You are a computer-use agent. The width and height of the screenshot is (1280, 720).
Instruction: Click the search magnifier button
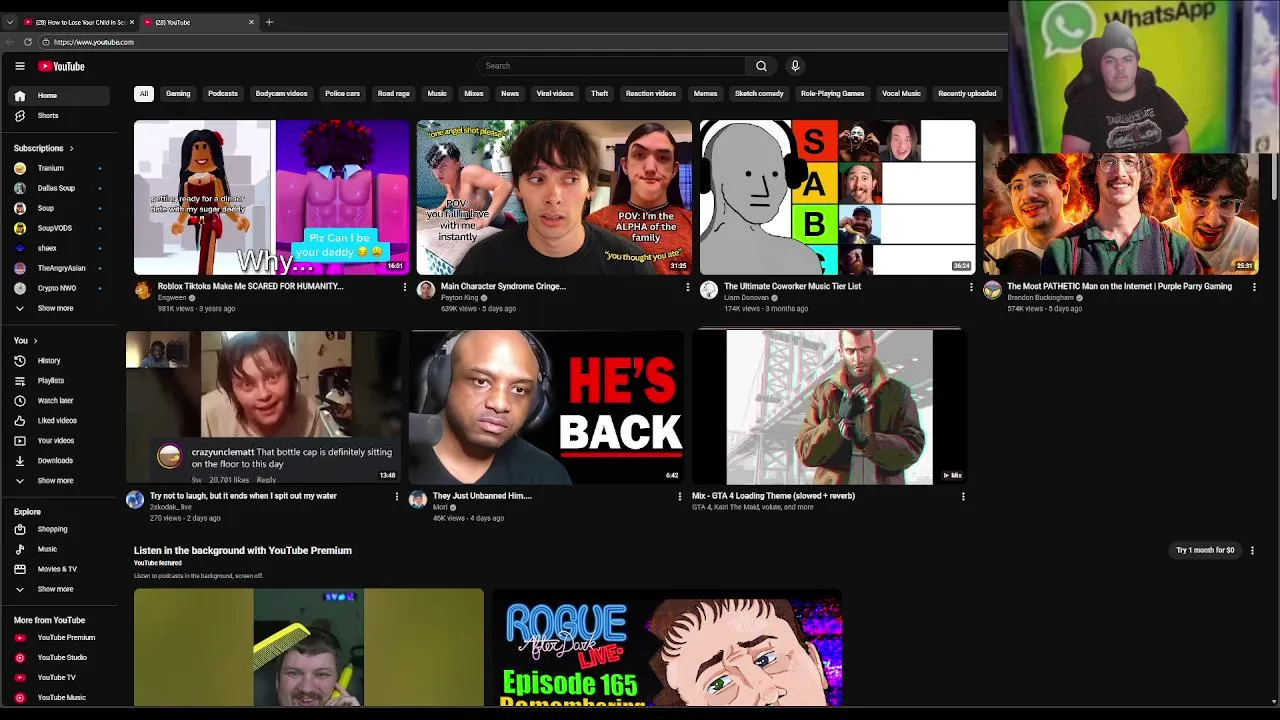pyautogui.click(x=761, y=66)
